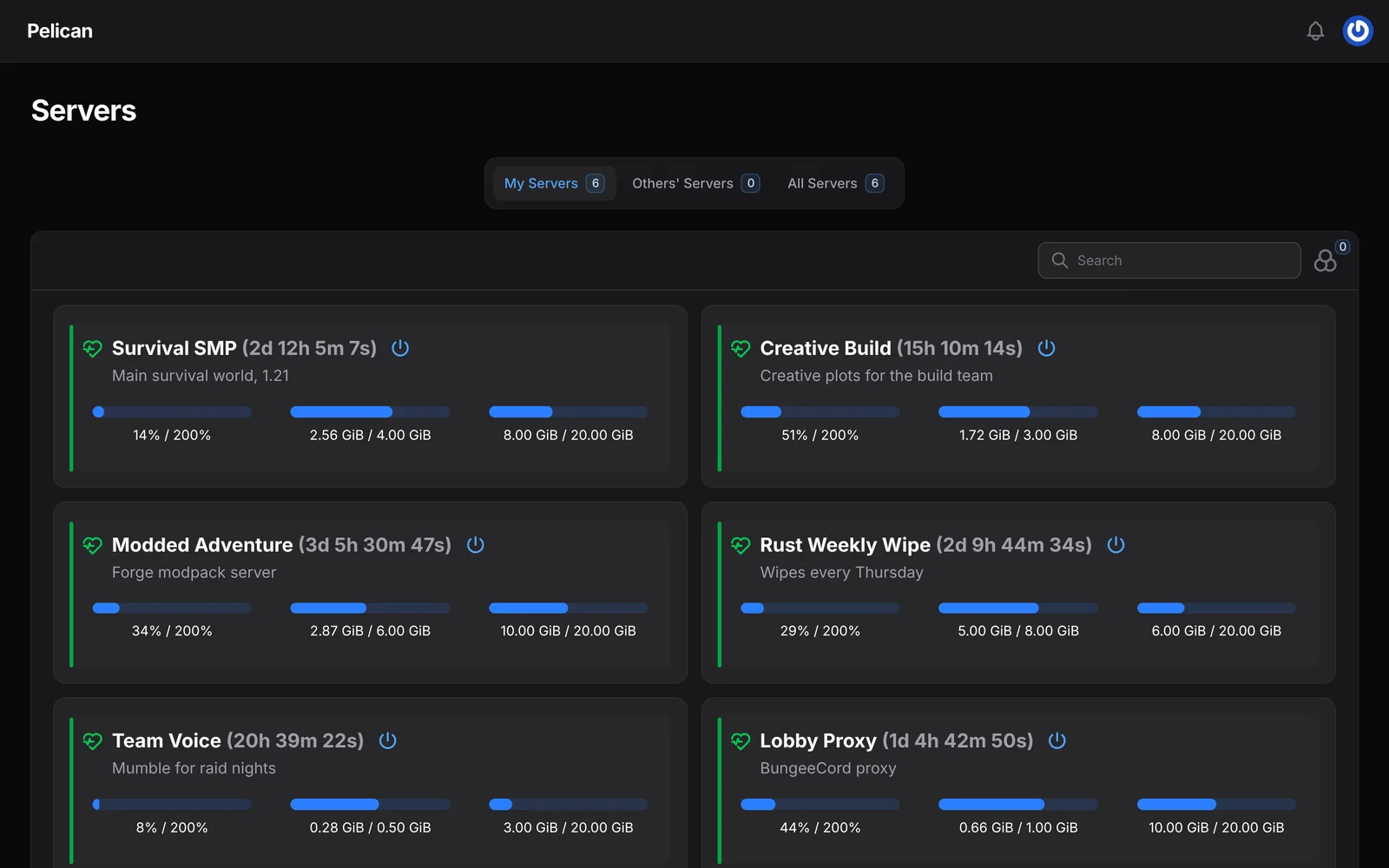Click the Survival SMP power icon
Image resolution: width=1389 pixels, height=868 pixels.
tap(400, 348)
